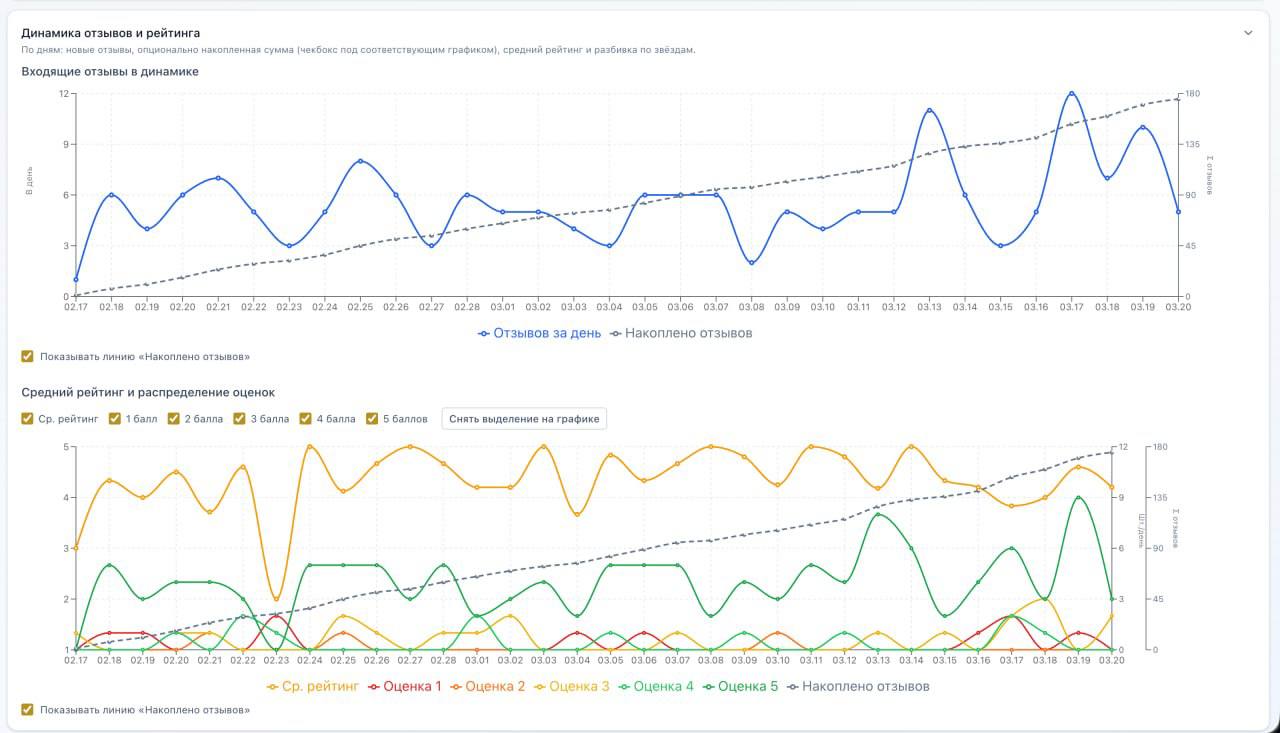Toggle the "Ср. рейтинг" checkbox
1280x733 pixels.
[x=27, y=419]
